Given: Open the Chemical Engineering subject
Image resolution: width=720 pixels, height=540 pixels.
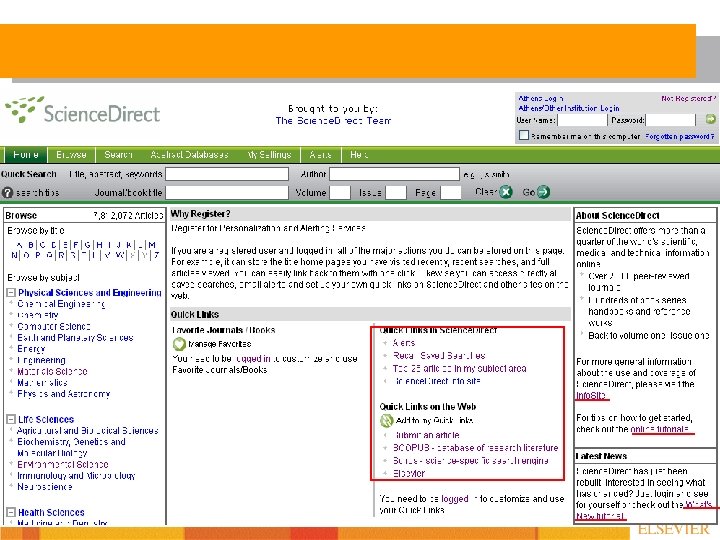Looking at the screenshot, I should pyautogui.click(x=61, y=304).
